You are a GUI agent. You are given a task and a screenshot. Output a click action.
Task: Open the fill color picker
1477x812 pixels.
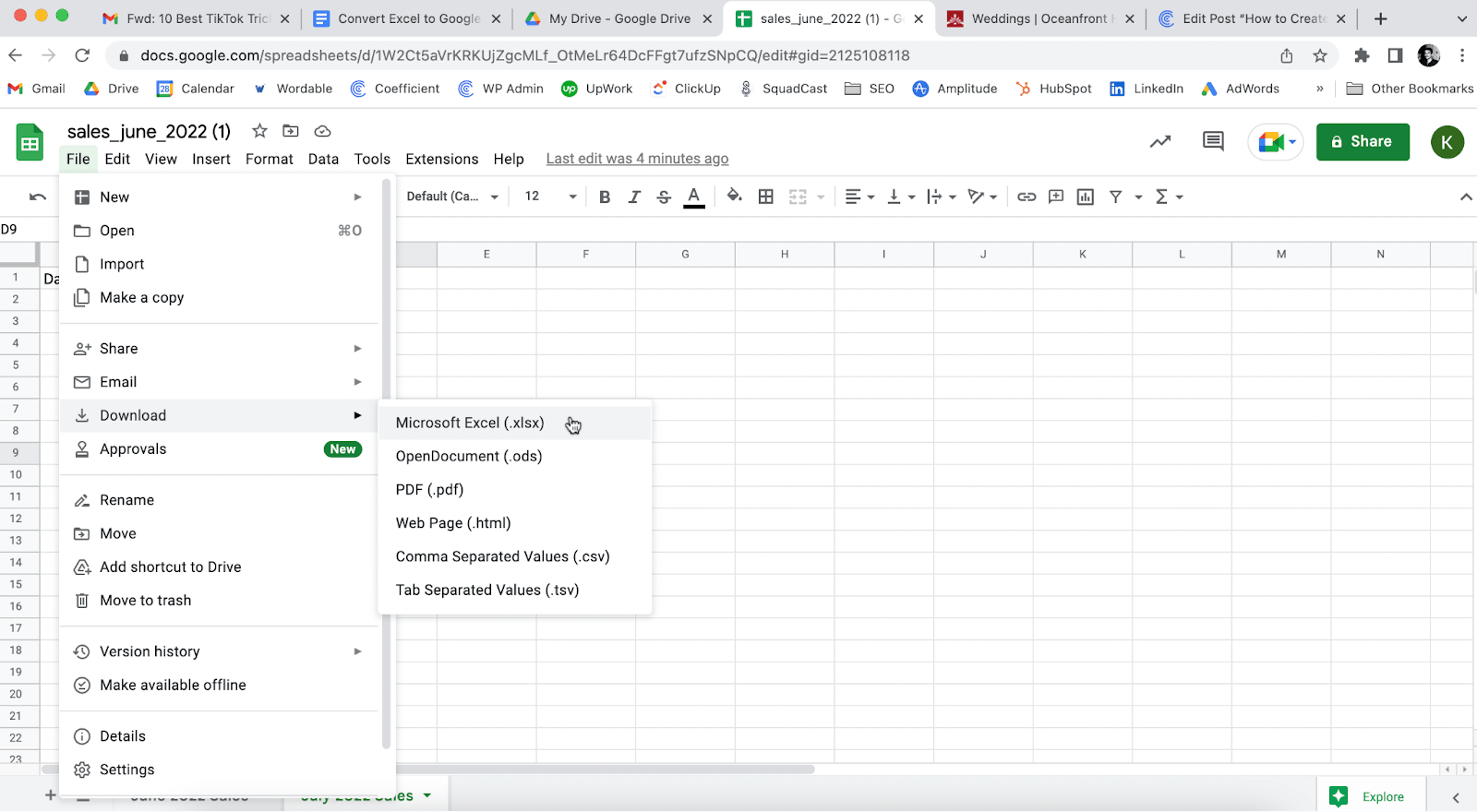734,197
